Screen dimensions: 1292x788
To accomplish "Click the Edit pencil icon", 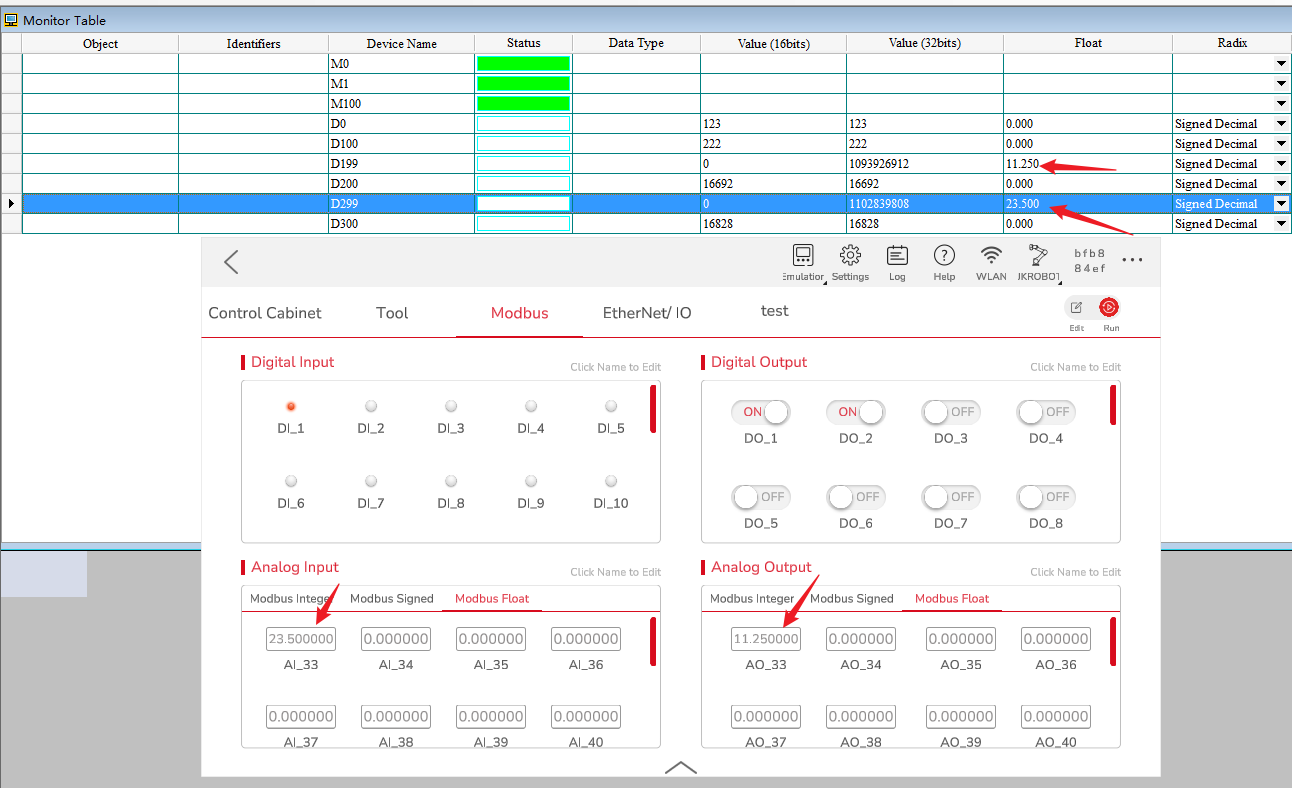I will (1077, 308).
